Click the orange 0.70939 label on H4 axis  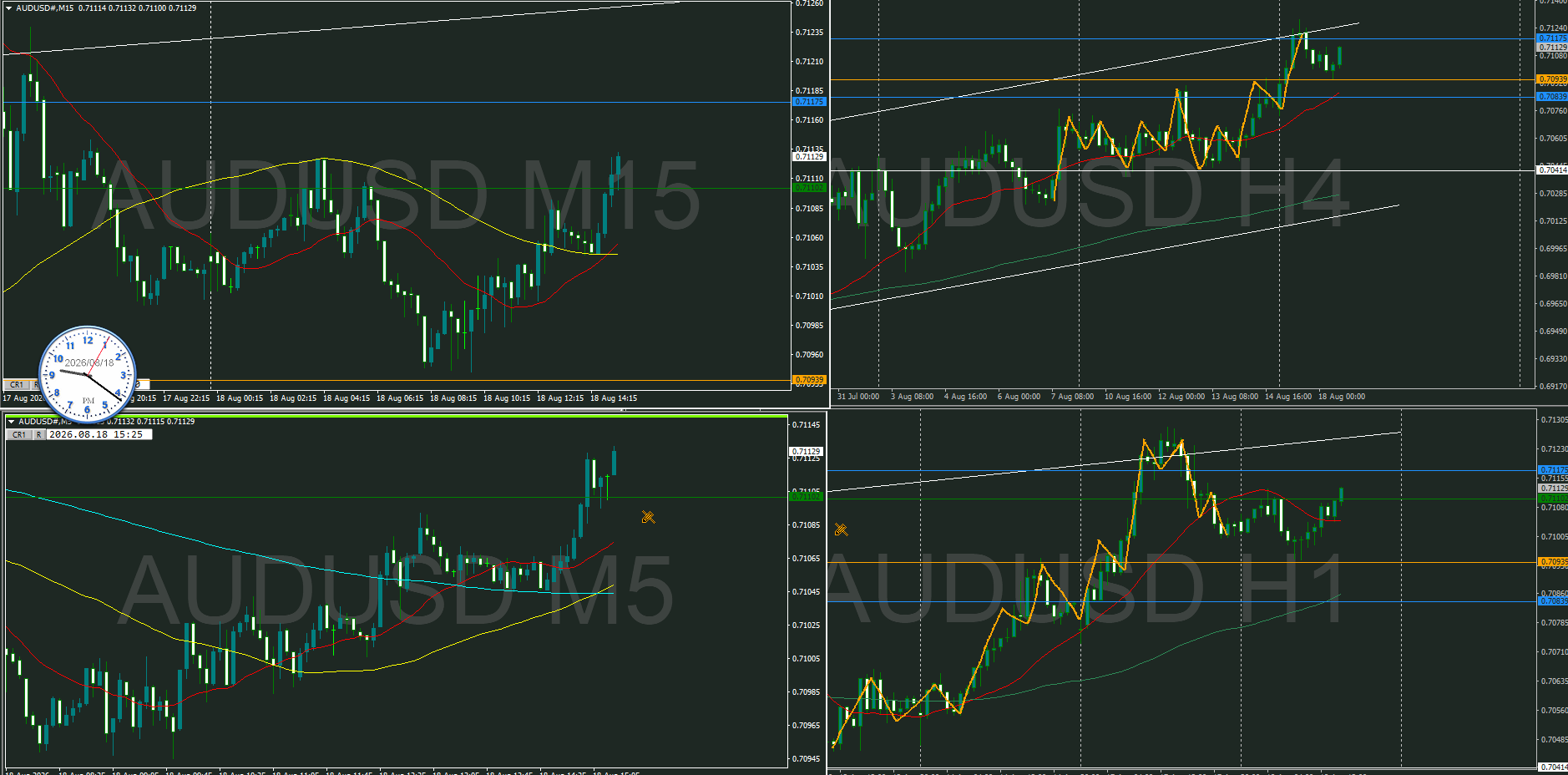(x=1552, y=79)
